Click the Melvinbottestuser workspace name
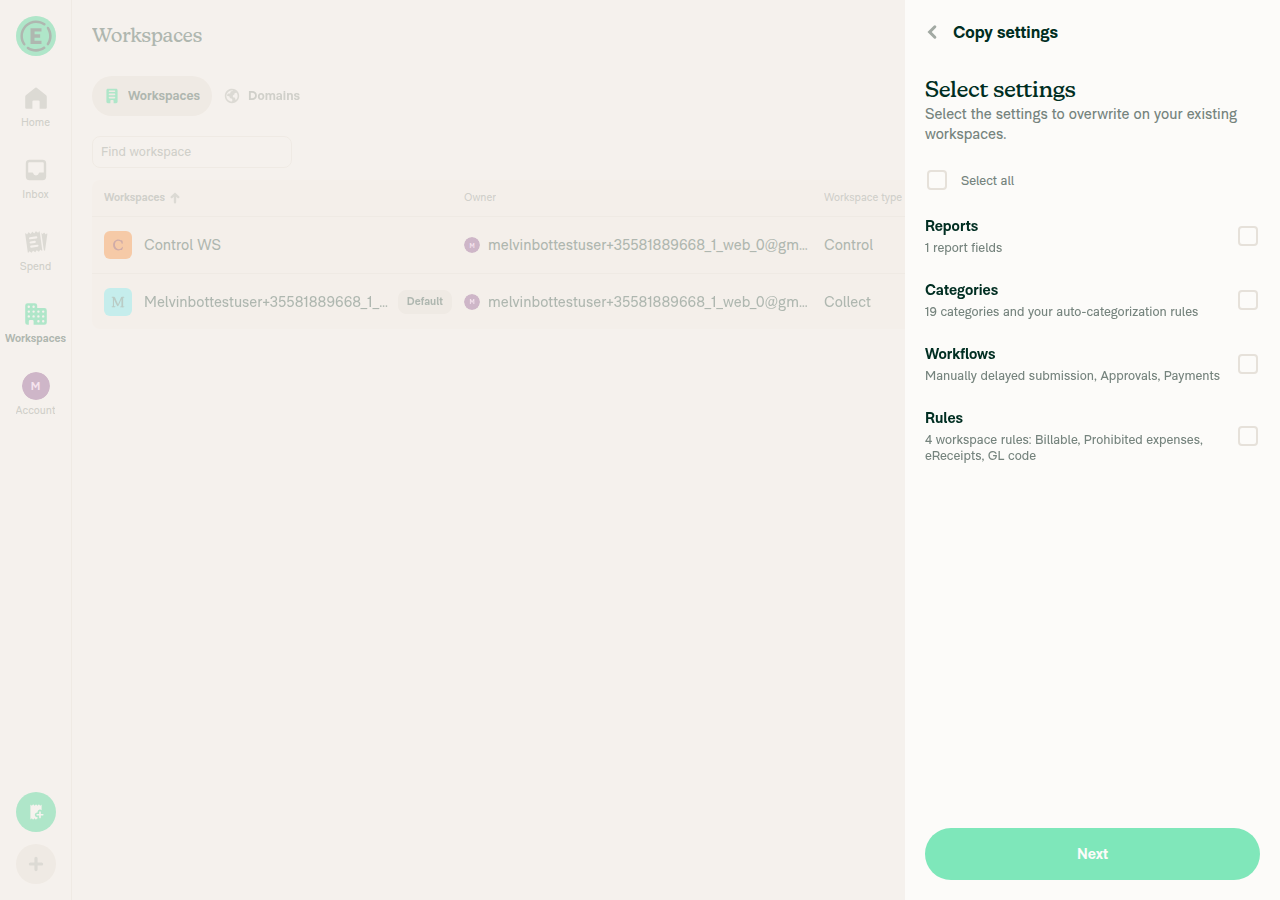 tap(266, 302)
